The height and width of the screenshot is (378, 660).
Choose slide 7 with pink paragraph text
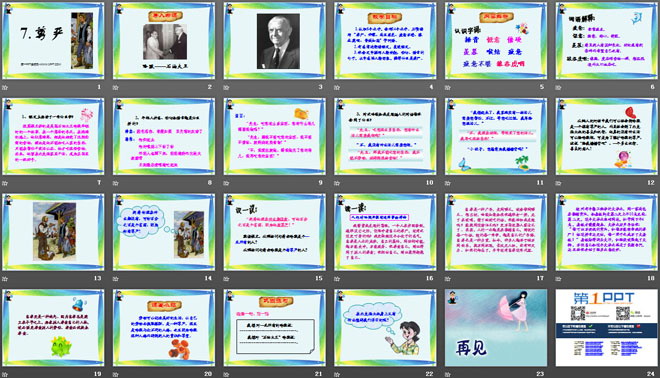tap(53, 136)
